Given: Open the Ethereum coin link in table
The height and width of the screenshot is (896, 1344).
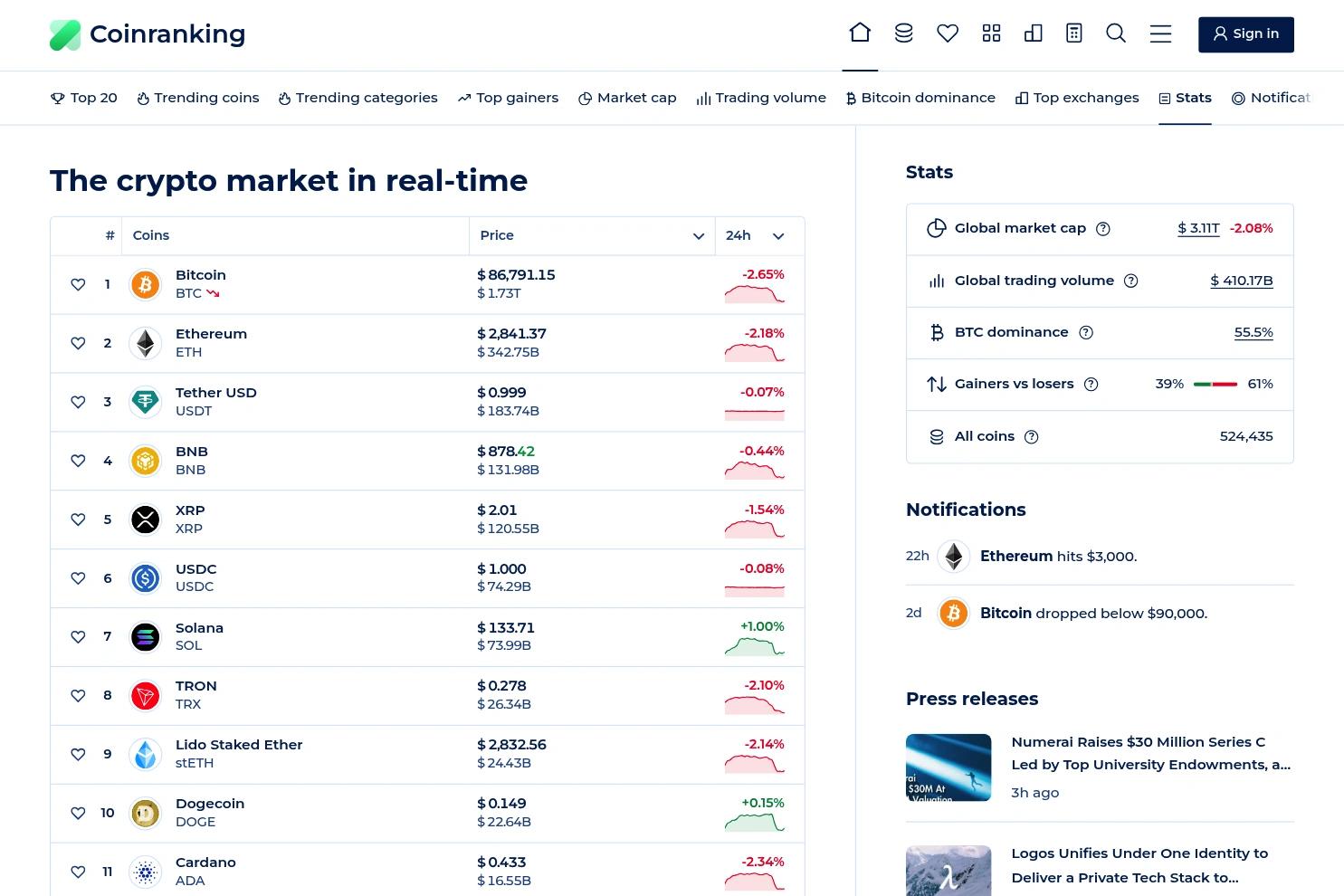Looking at the screenshot, I should coord(211,334).
